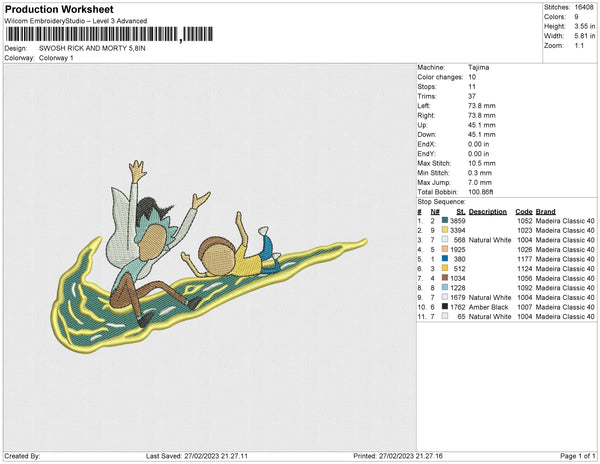Viewport: 600px width, 464px height.
Task: Click the Colors value 9
Action: tap(576, 17)
